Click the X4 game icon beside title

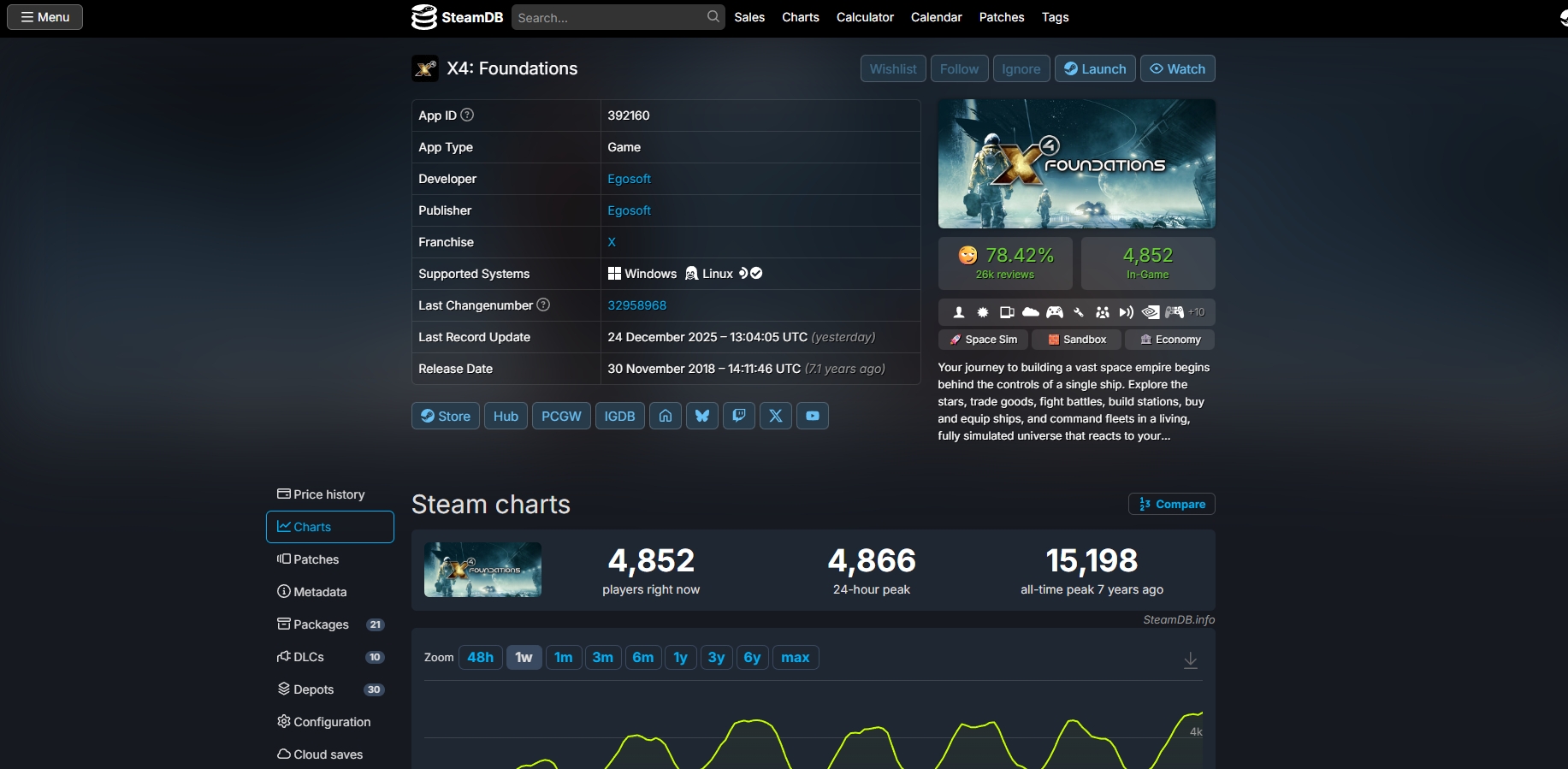(425, 68)
